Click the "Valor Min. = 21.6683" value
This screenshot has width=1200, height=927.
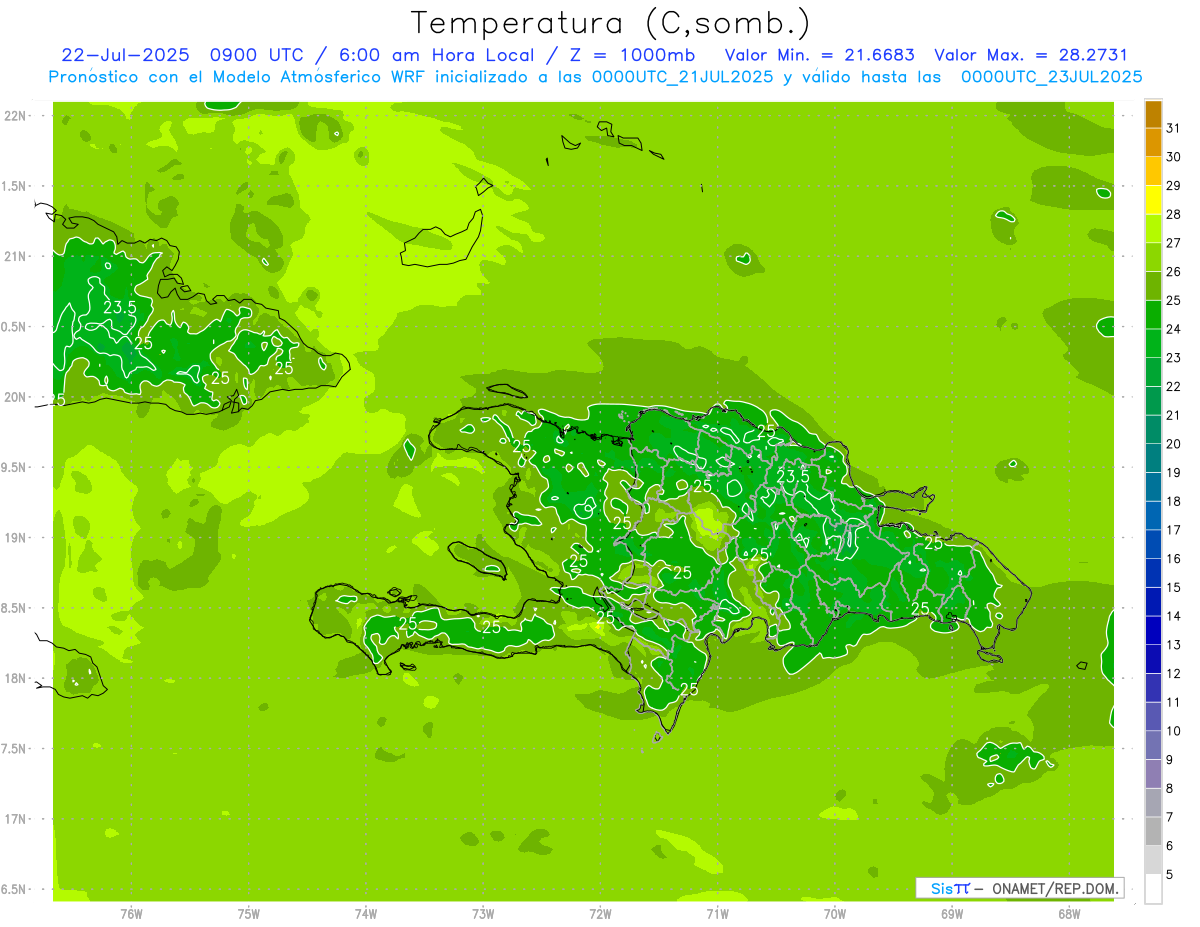(819, 55)
